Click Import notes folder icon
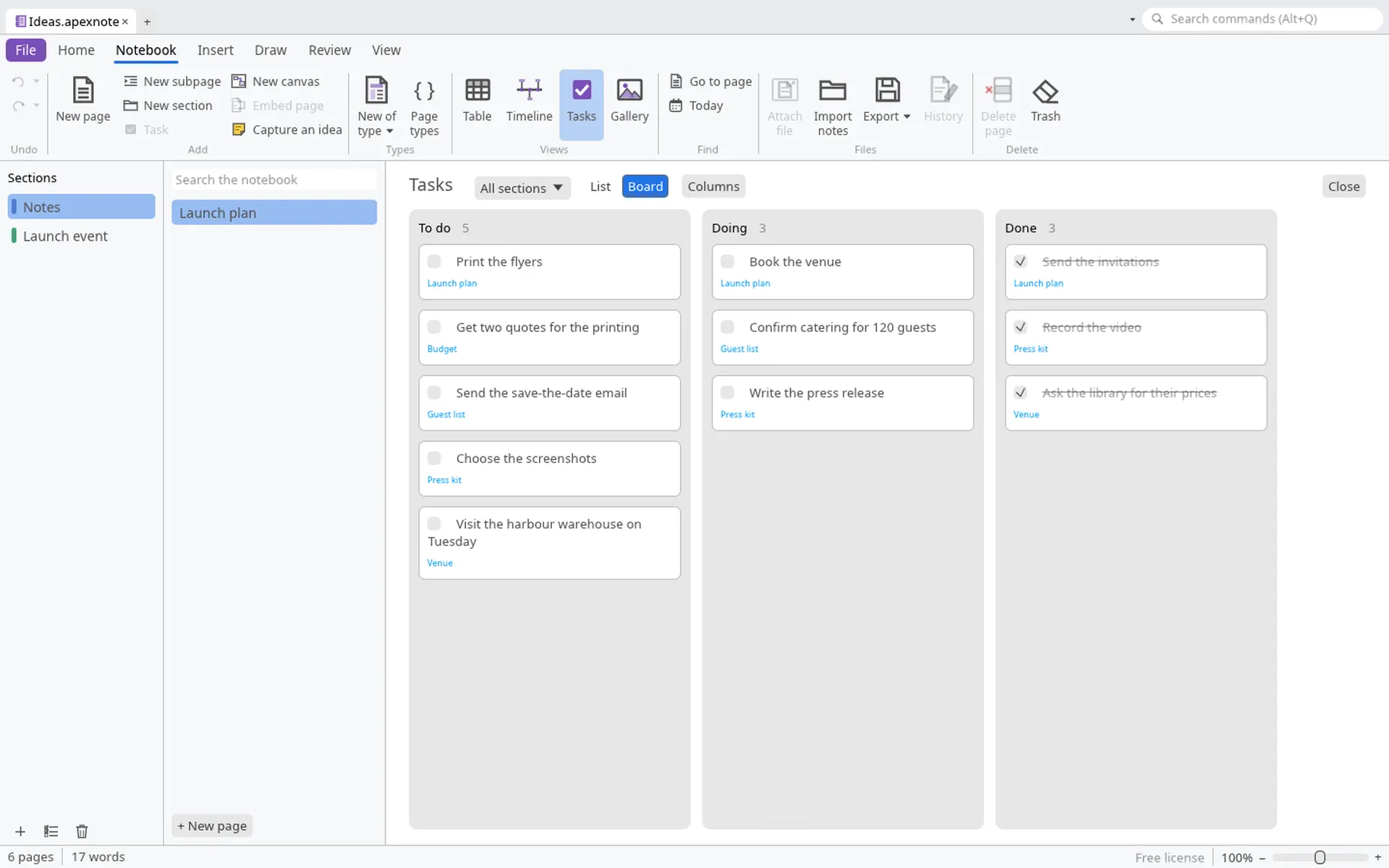Image resolution: width=1389 pixels, height=868 pixels. [833, 90]
